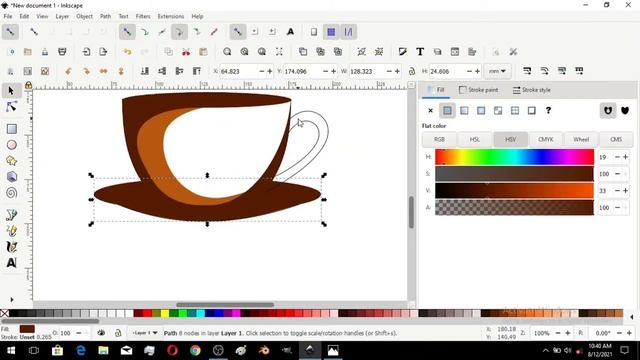Select RGB color mode button
The image size is (640, 360).
pos(439,140)
